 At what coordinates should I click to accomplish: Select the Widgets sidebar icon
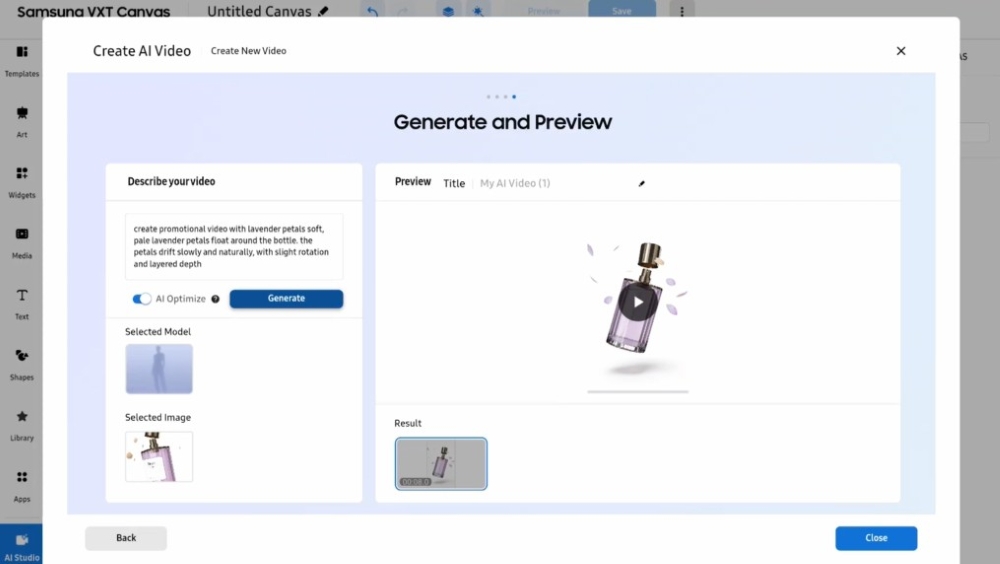tap(21, 180)
